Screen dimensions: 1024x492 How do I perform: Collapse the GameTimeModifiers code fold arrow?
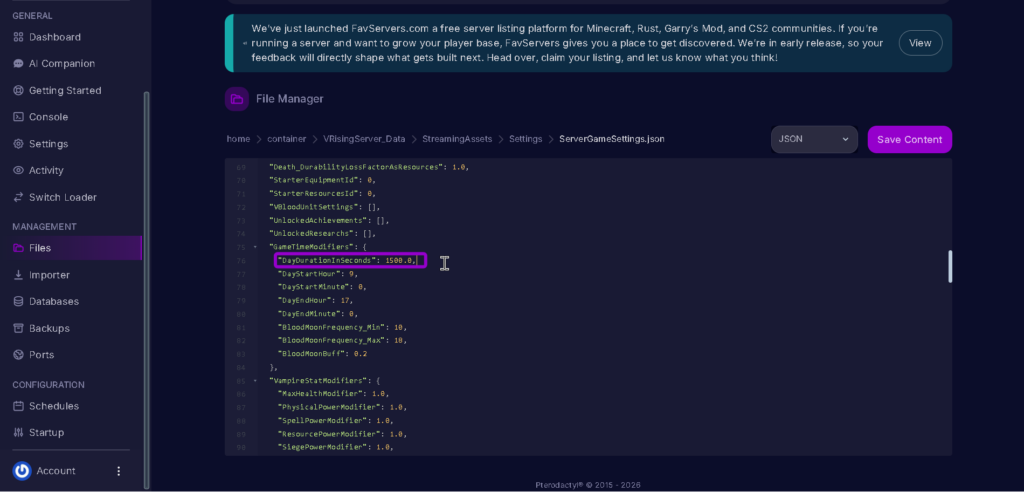255,247
